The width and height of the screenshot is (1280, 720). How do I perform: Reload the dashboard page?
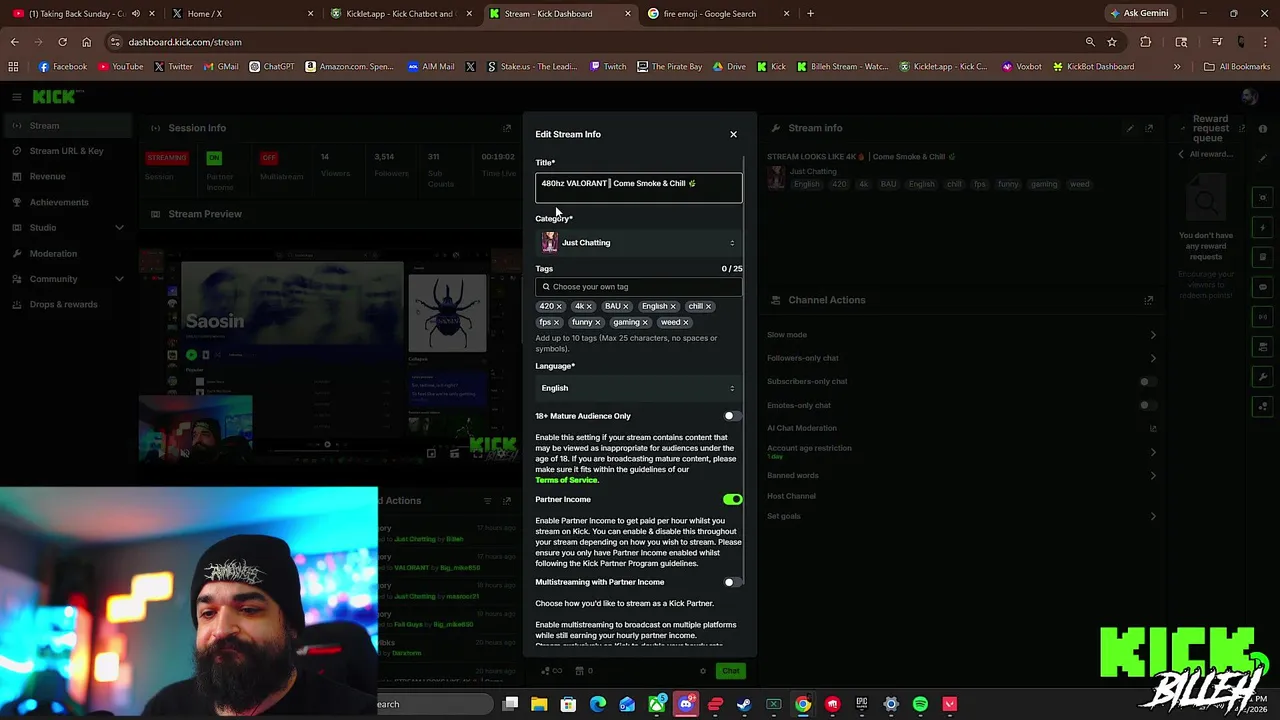coord(62,42)
